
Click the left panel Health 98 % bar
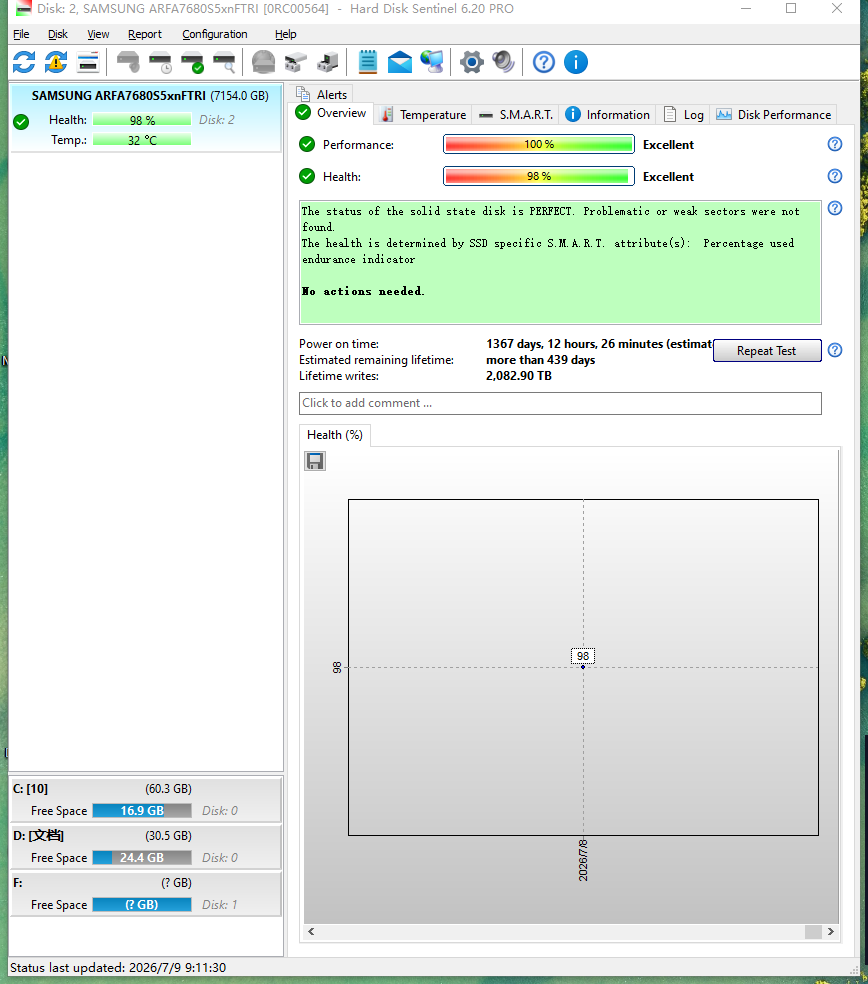point(142,120)
